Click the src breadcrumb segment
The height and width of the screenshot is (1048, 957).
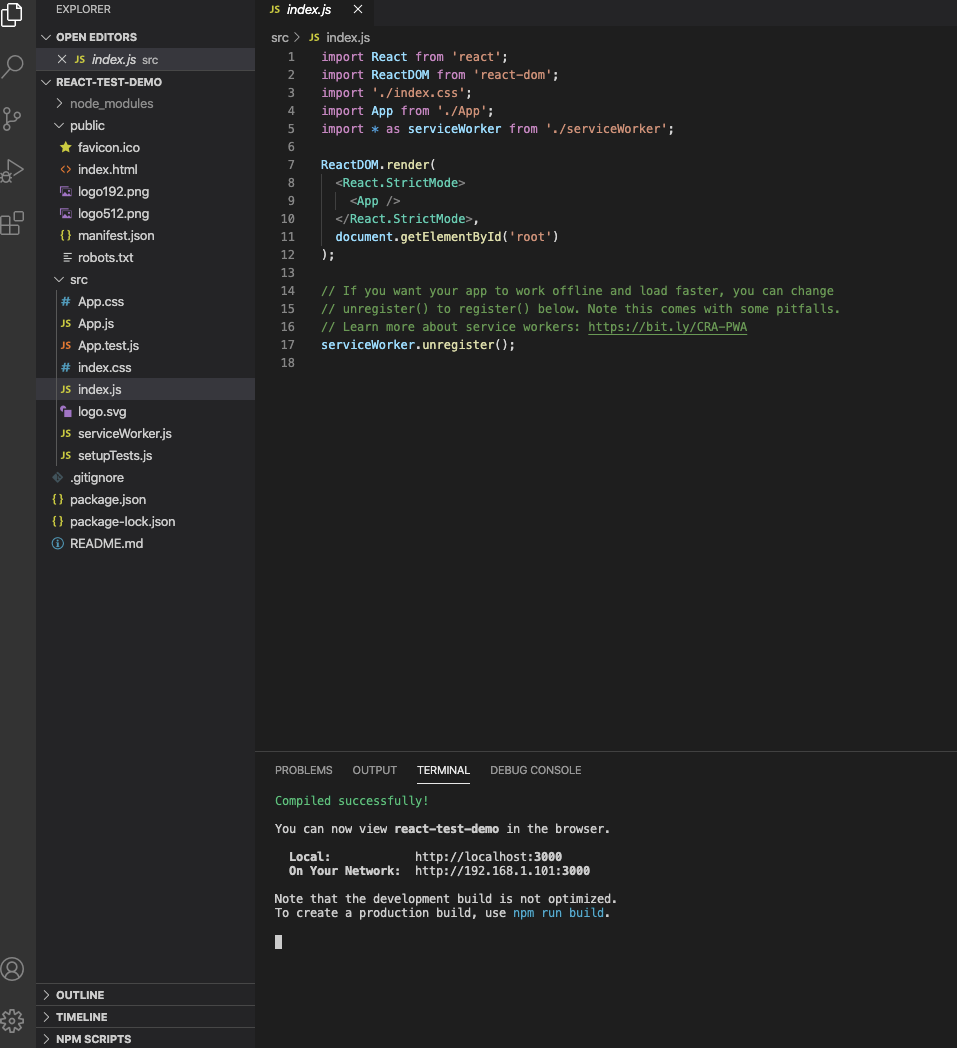(x=280, y=38)
